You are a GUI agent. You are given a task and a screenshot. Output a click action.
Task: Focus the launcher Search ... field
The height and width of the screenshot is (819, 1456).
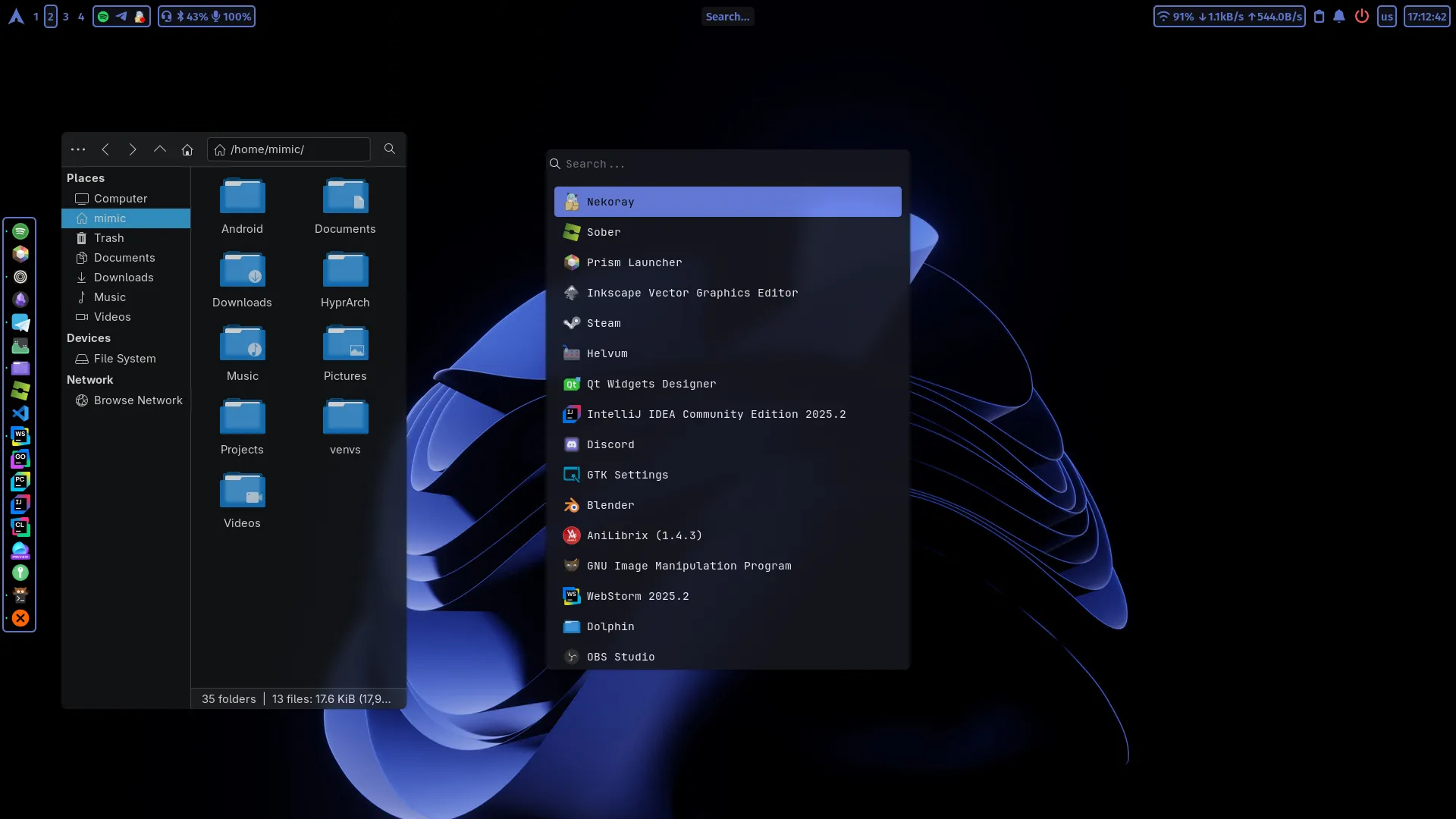728,164
